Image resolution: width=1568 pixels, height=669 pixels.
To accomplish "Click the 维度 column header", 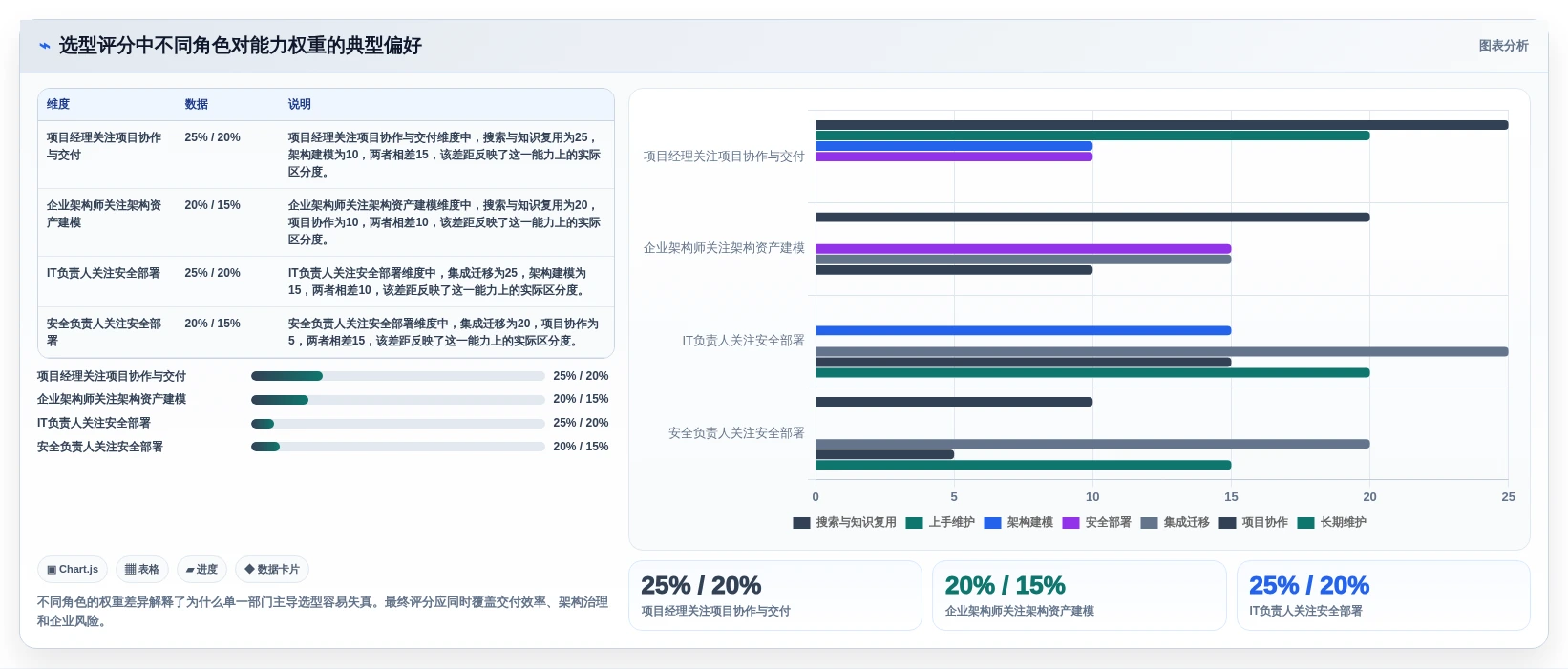I will coord(58,105).
